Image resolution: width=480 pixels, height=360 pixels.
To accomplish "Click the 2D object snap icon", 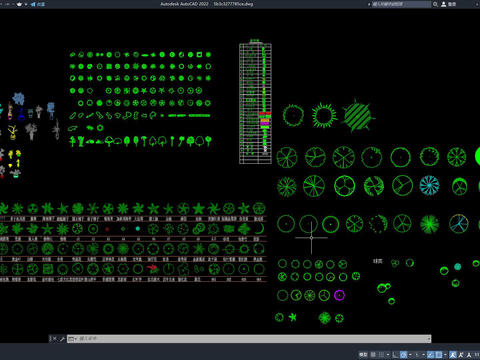I will (x=438, y=355).
